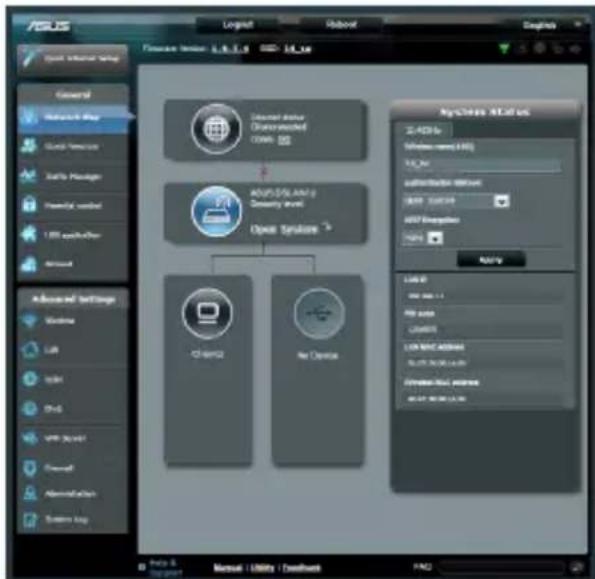Viewport: 595px width, 579px height.
Task: Select Network Map in sidebar
Action: pos(72,117)
